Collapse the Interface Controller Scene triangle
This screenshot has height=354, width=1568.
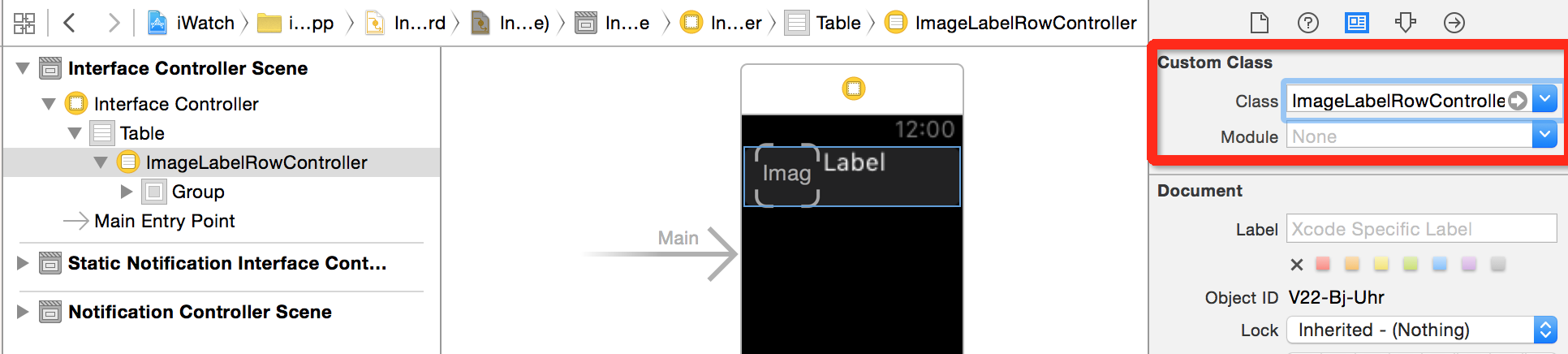pos(23,68)
